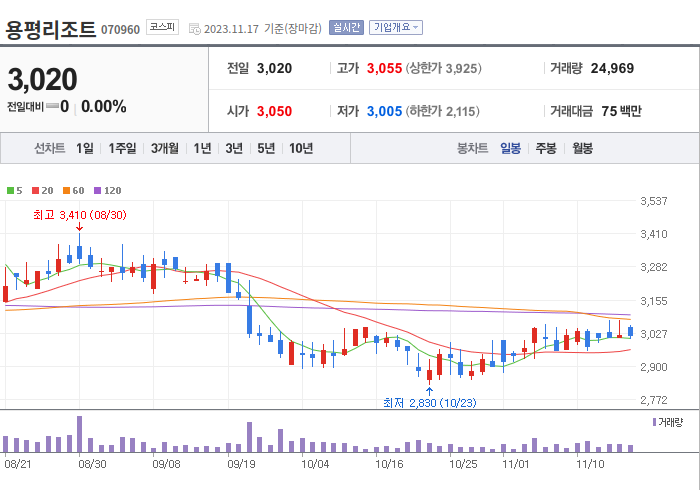700x490 pixels.
Task: Click the 최고 3,410 (08/30) label
Action: pos(80,215)
